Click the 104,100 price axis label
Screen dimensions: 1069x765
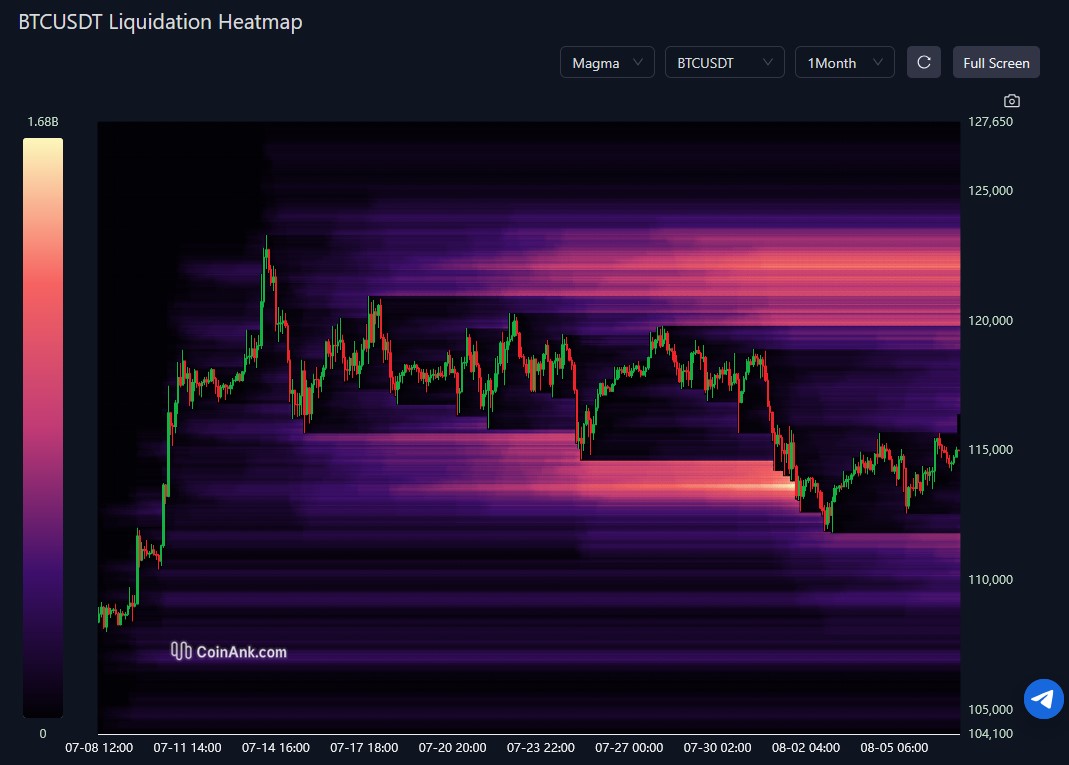point(991,734)
